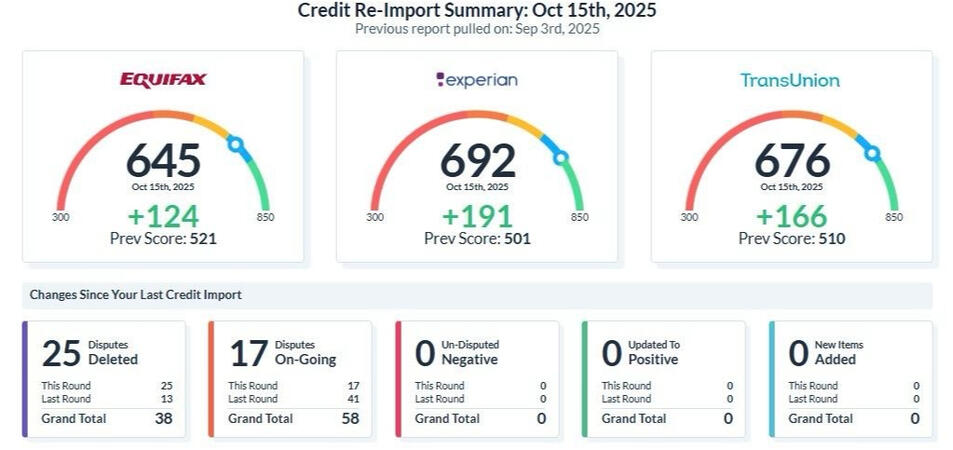Click the TransUnion +166 score change
This screenshot has width=953, height=450.
pos(791,216)
